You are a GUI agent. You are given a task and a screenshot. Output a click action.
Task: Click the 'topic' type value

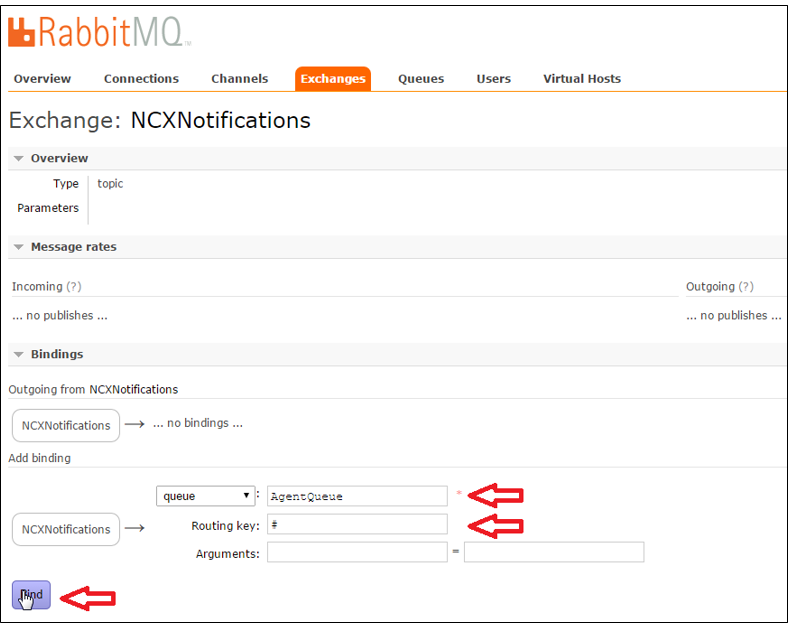pos(110,184)
